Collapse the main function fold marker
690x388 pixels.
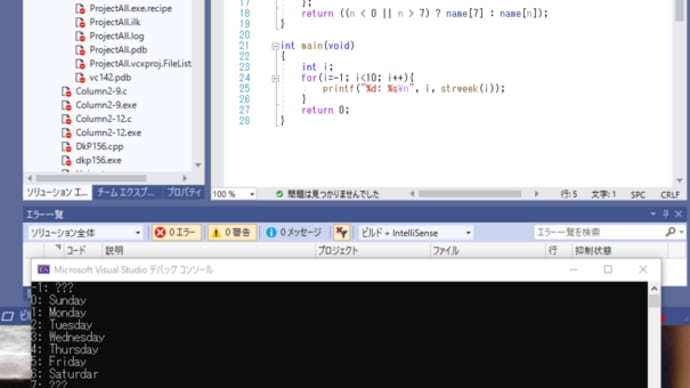tap(275, 46)
